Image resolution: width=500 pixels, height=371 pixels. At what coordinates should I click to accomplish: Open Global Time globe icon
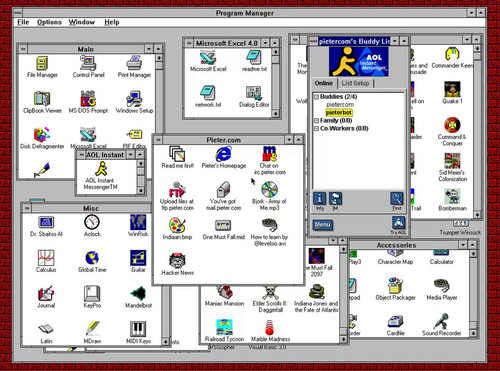click(x=92, y=262)
